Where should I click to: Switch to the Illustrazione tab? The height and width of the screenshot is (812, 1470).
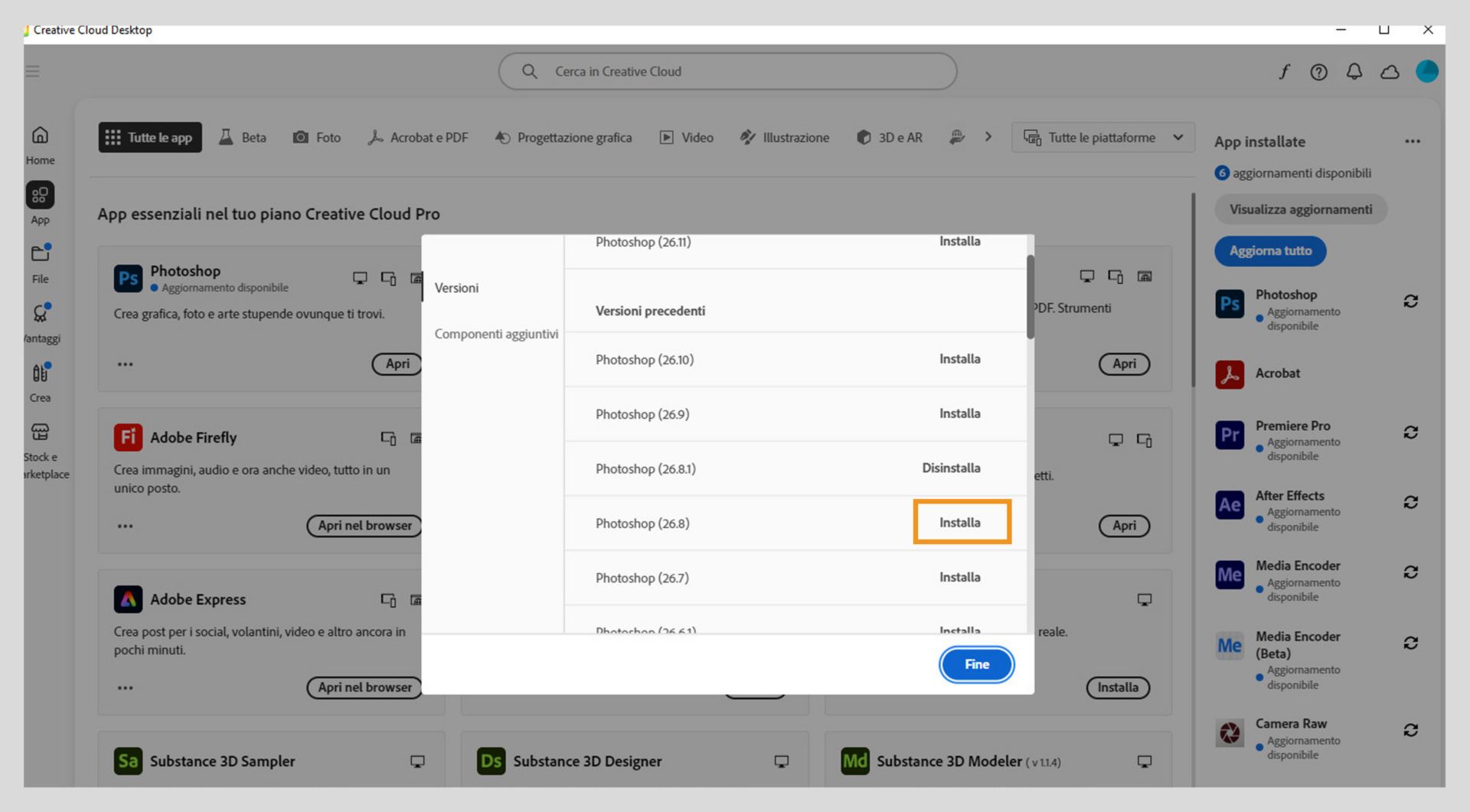coord(785,138)
